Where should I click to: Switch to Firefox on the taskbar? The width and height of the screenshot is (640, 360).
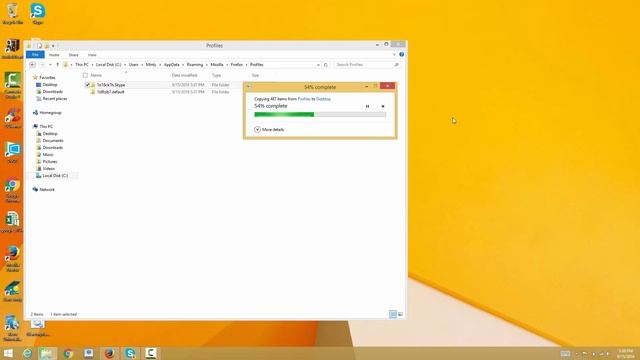tap(109, 353)
